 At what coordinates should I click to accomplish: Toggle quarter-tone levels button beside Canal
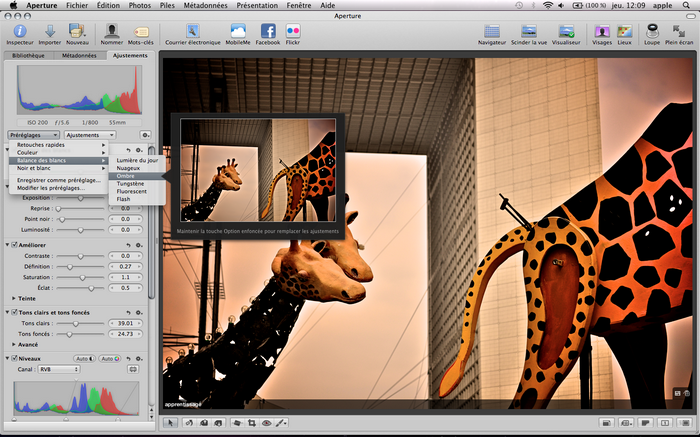tap(133, 369)
